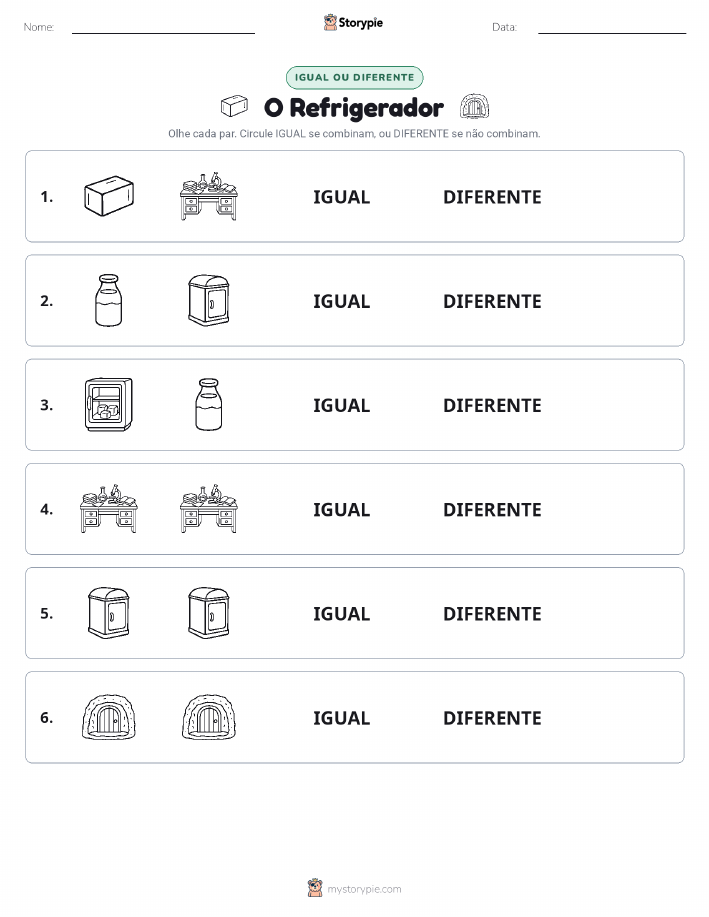Viewport: 709px width, 917px height.
Task: Click the butter block icon in row 1
Action: coord(109,196)
